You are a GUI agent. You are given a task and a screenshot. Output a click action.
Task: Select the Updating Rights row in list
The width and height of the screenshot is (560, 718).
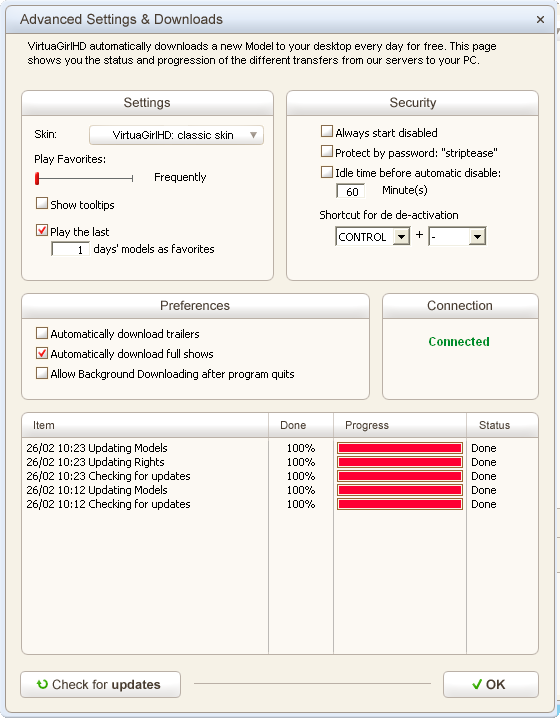pos(280,462)
